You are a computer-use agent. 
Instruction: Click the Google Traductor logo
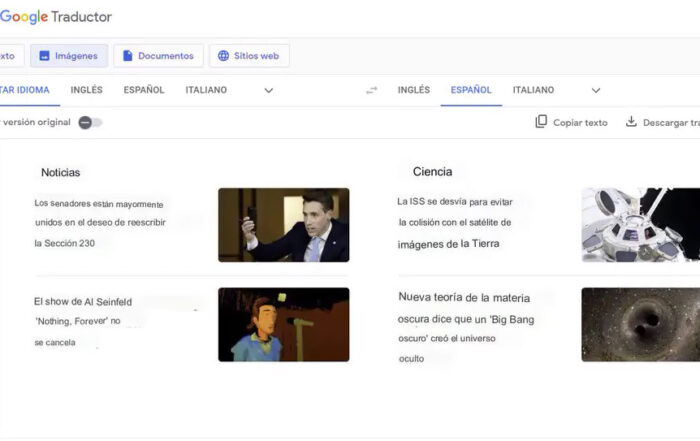[x=55, y=17]
